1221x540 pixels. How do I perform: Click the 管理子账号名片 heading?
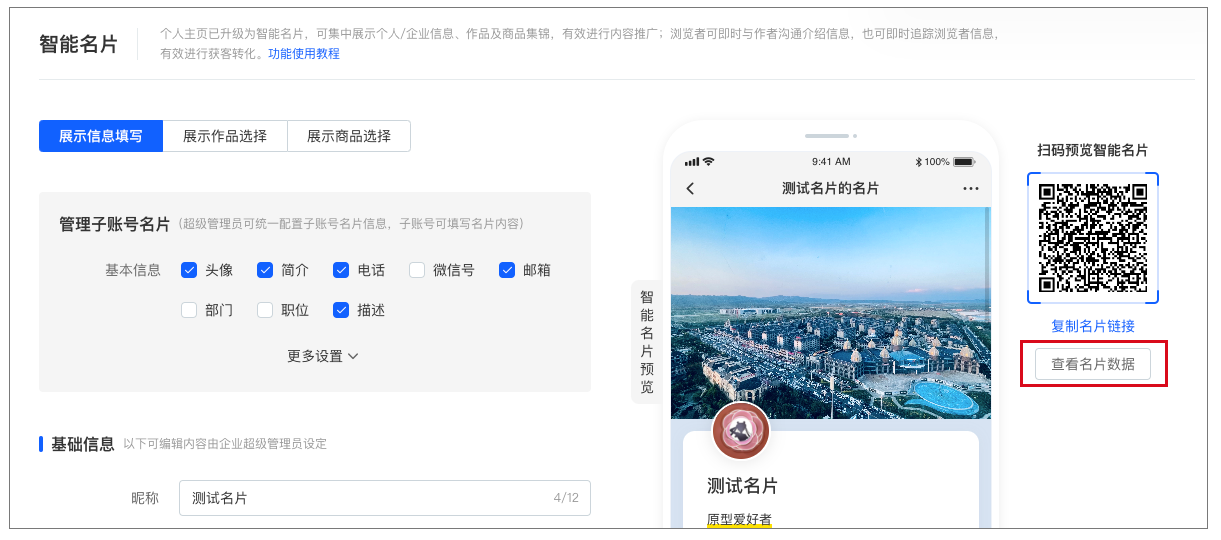tap(115, 224)
